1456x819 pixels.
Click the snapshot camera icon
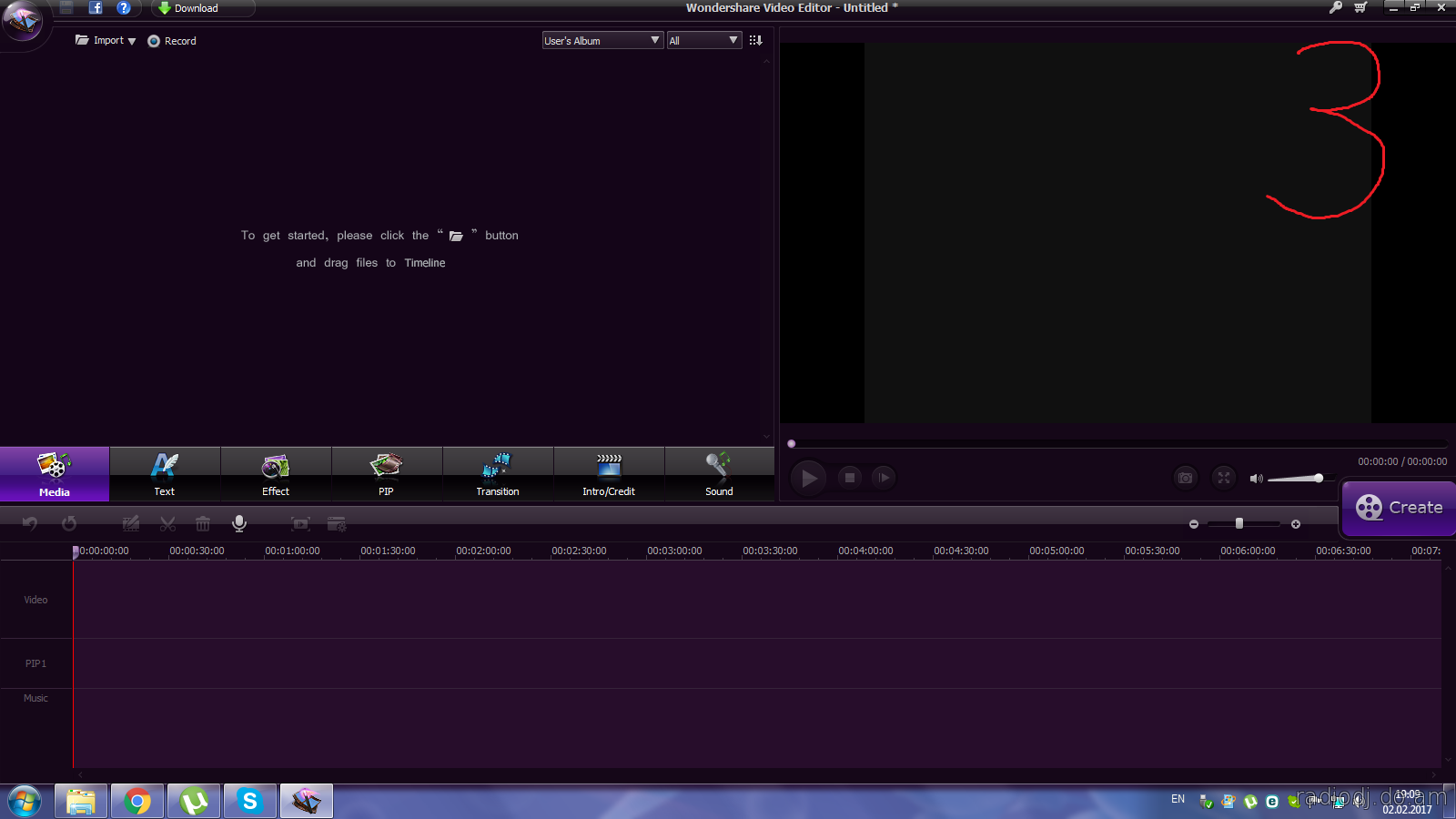1186,477
